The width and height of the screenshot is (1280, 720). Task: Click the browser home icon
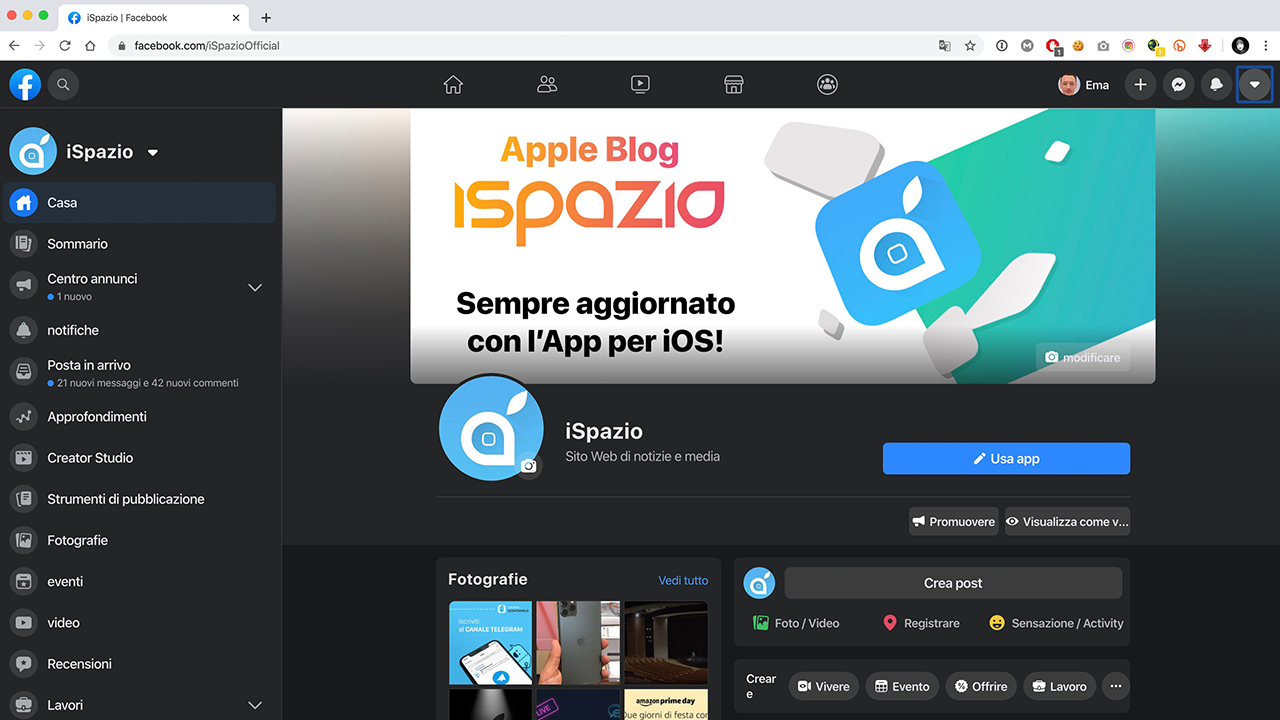[90, 46]
